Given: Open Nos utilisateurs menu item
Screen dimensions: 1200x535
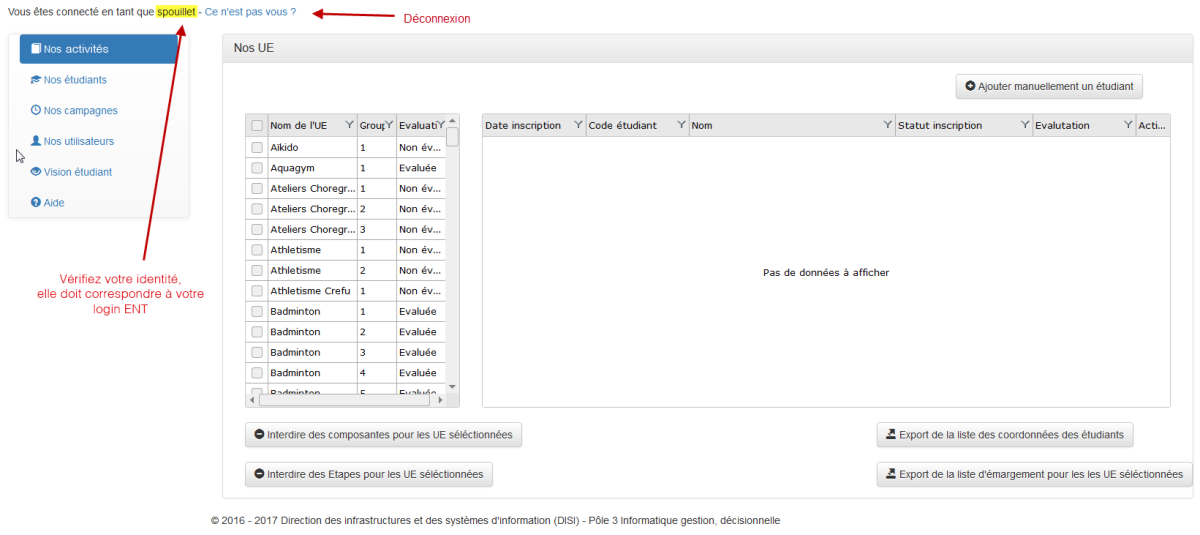Looking at the screenshot, I should (78, 142).
